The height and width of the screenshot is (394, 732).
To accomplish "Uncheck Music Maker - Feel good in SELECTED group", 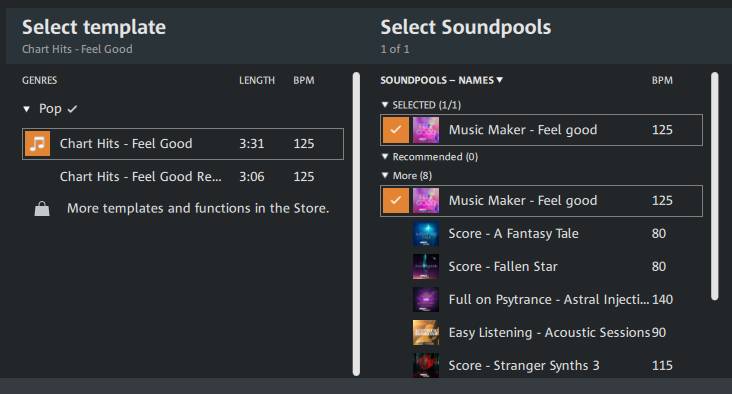I will point(395,130).
